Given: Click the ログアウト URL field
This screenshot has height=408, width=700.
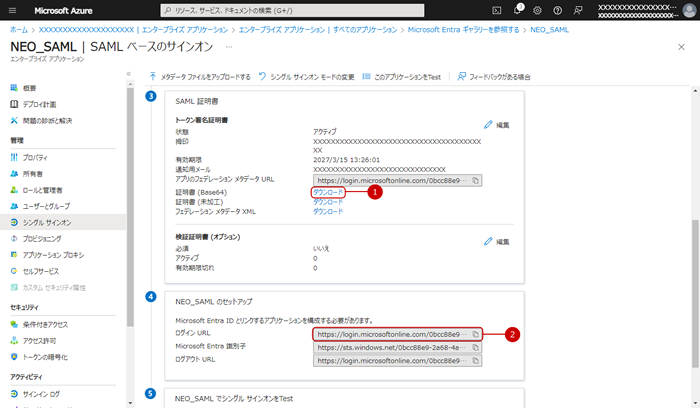Looking at the screenshot, I should coord(397,361).
